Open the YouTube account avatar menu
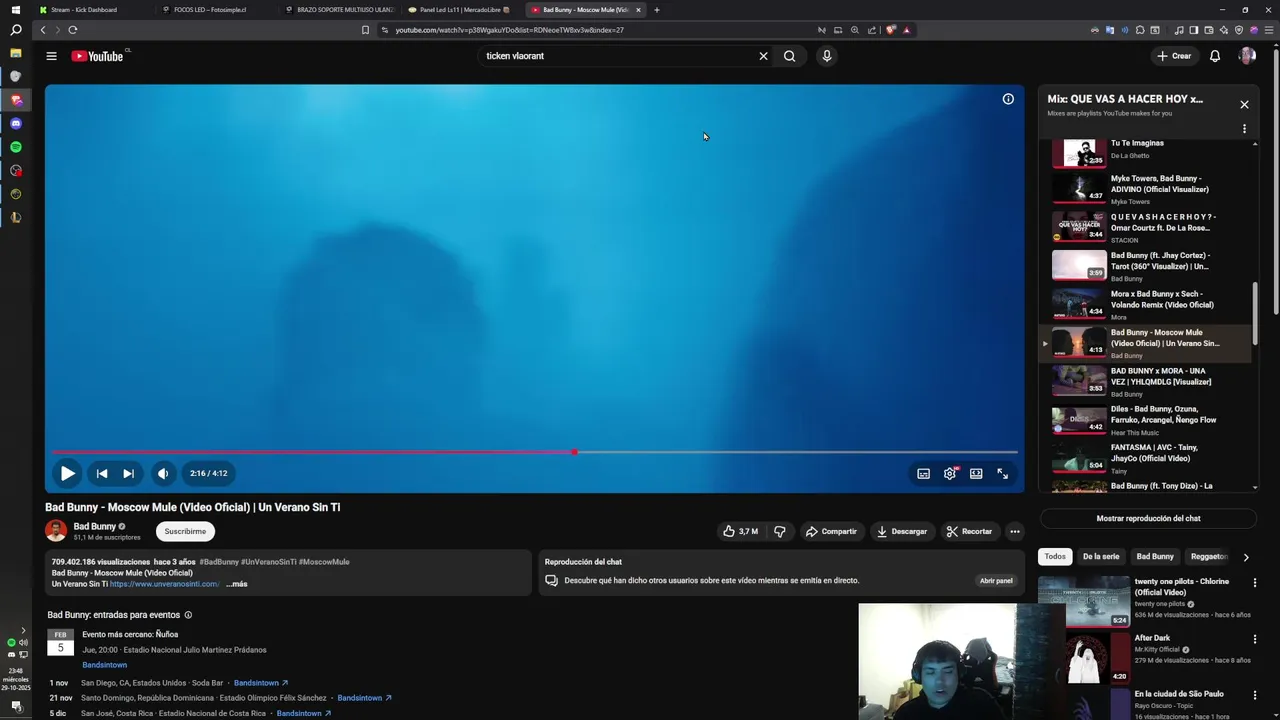1280x720 pixels. pyautogui.click(x=1247, y=56)
